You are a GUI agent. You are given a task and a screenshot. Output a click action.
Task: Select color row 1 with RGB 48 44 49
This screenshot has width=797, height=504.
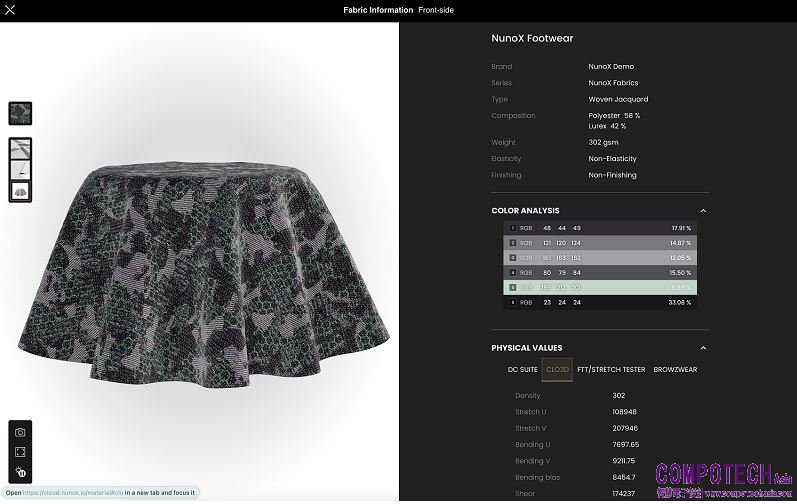[600, 228]
